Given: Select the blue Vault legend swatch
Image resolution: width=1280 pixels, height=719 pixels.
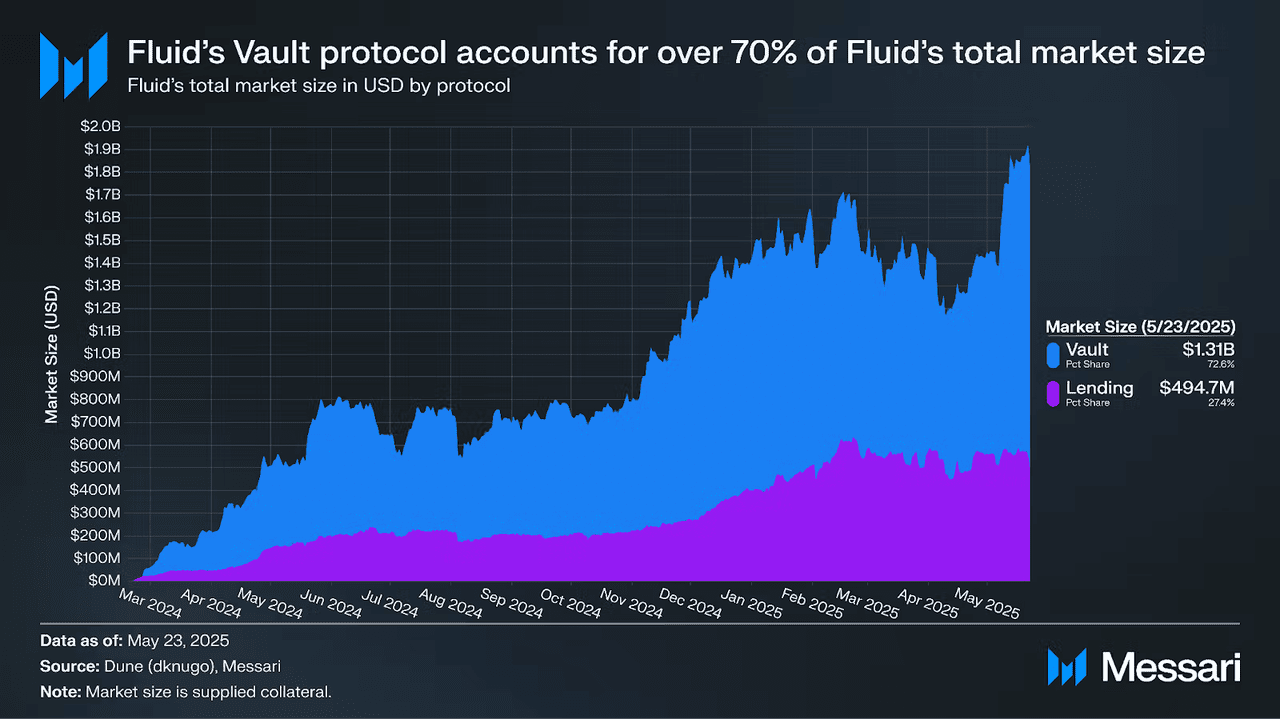Looking at the screenshot, I should (1053, 355).
